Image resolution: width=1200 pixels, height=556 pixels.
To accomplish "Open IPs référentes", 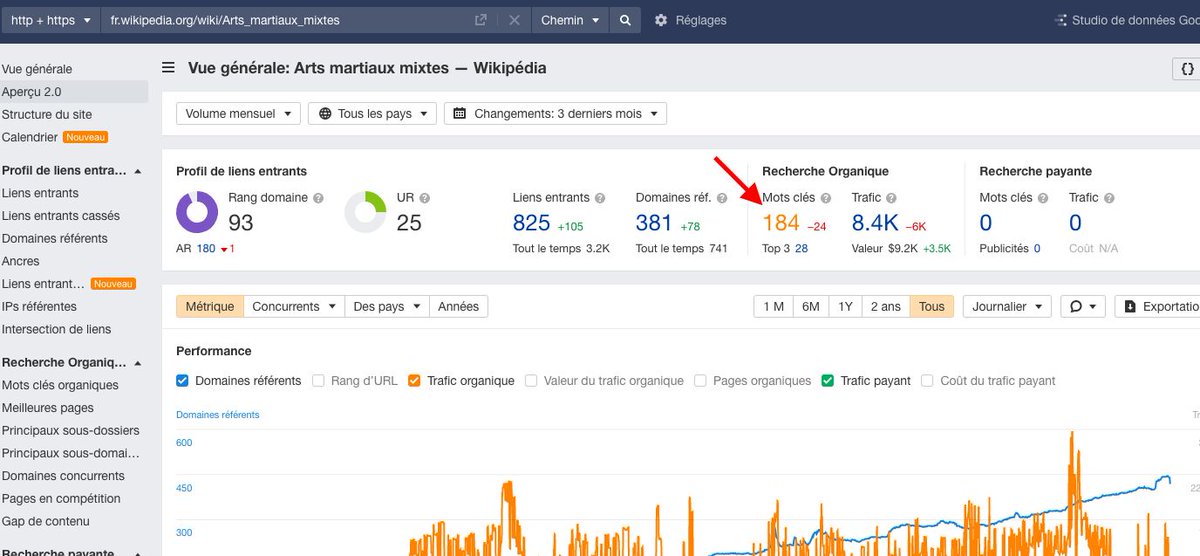I will [39, 307].
